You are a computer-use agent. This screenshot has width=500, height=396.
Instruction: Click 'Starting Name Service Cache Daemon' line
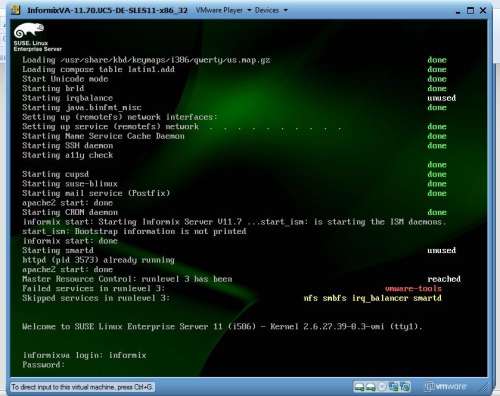pos(103,136)
